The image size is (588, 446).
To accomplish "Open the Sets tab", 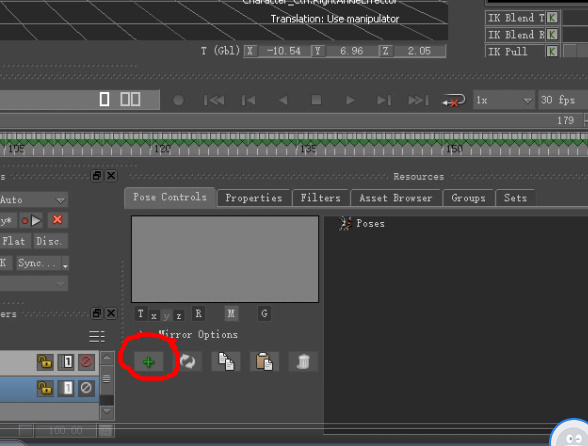I will (515, 198).
